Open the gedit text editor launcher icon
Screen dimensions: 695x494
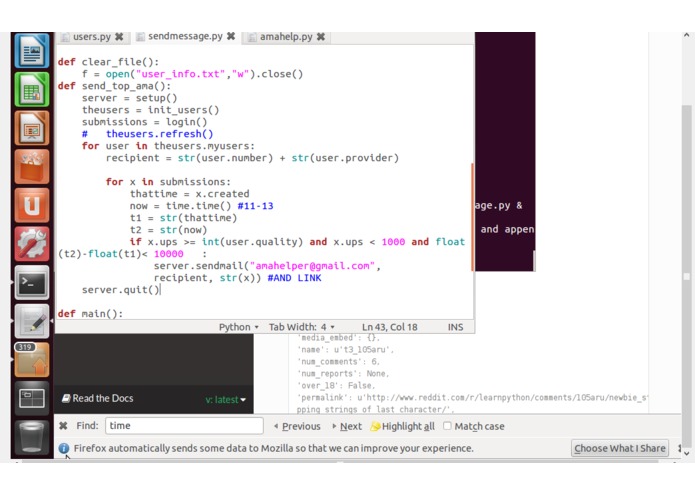point(32,321)
